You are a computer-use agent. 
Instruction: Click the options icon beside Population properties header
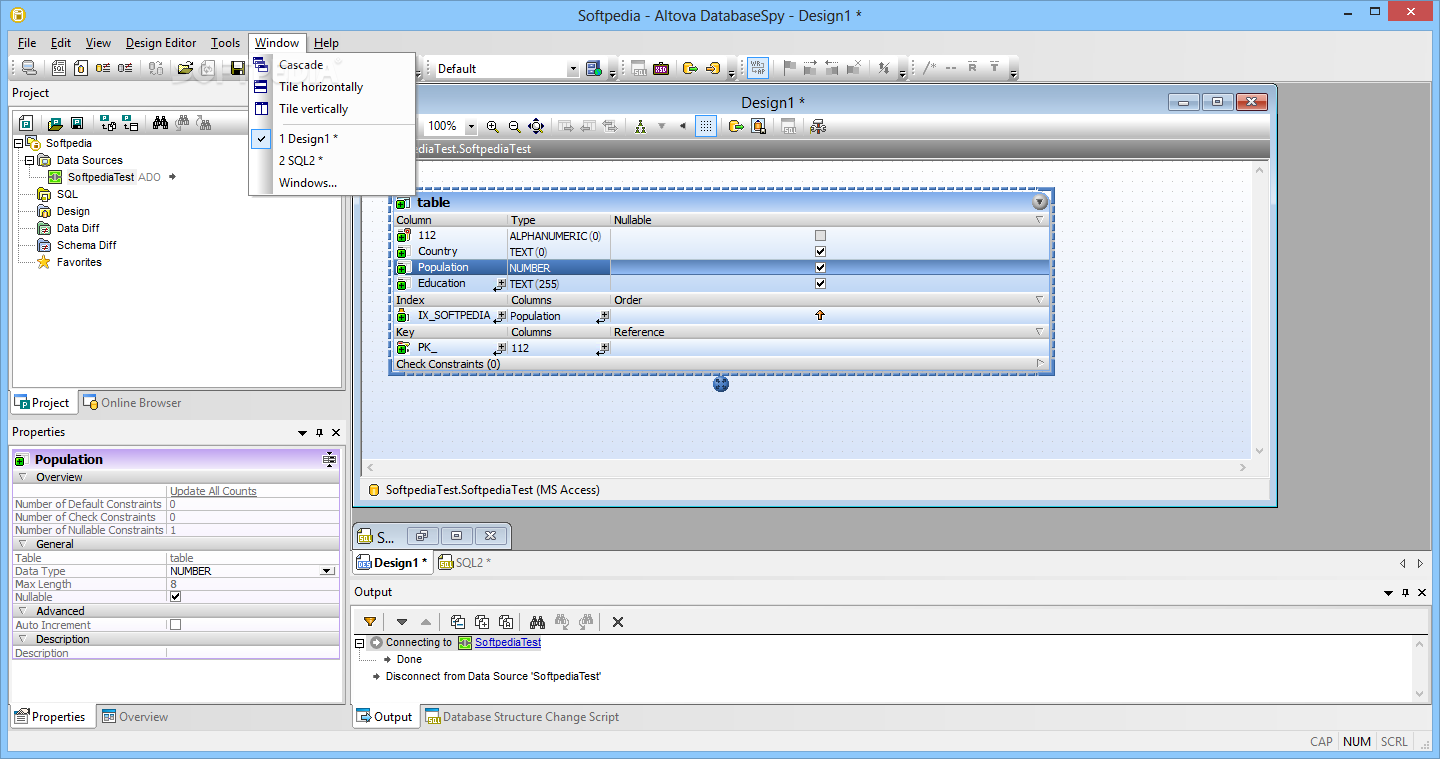329,459
